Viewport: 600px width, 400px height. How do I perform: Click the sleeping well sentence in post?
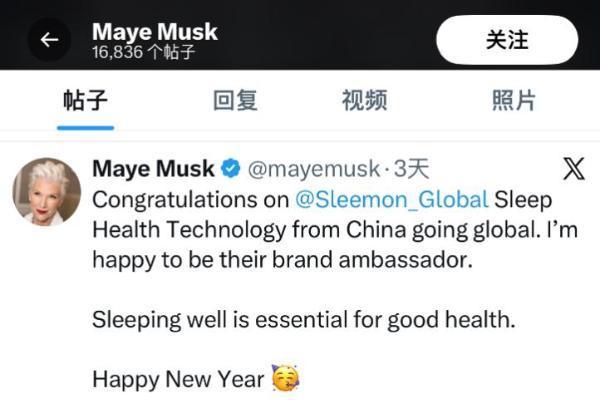[x=304, y=320]
